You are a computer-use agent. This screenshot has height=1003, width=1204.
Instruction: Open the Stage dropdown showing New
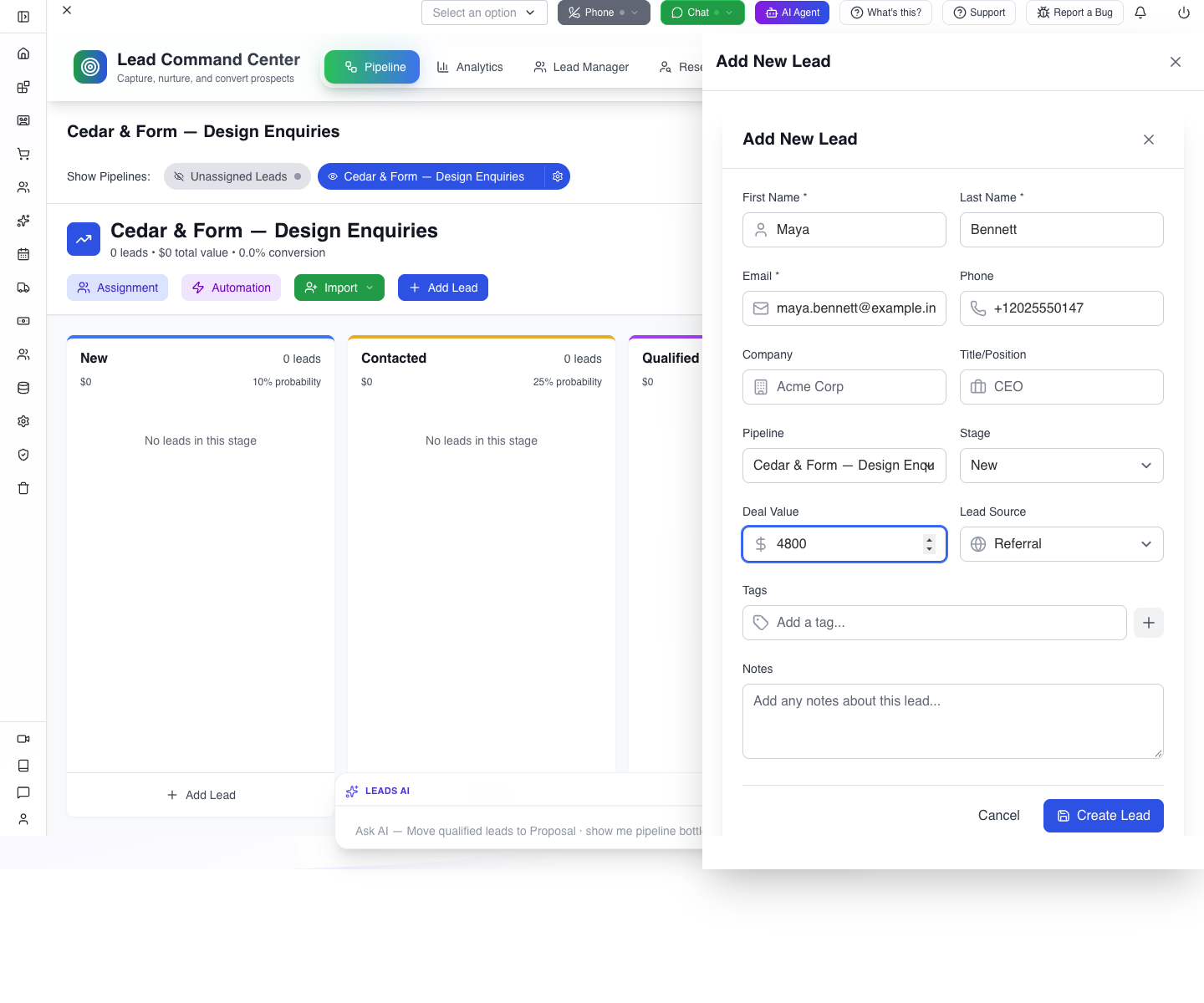[x=1062, y=466]
